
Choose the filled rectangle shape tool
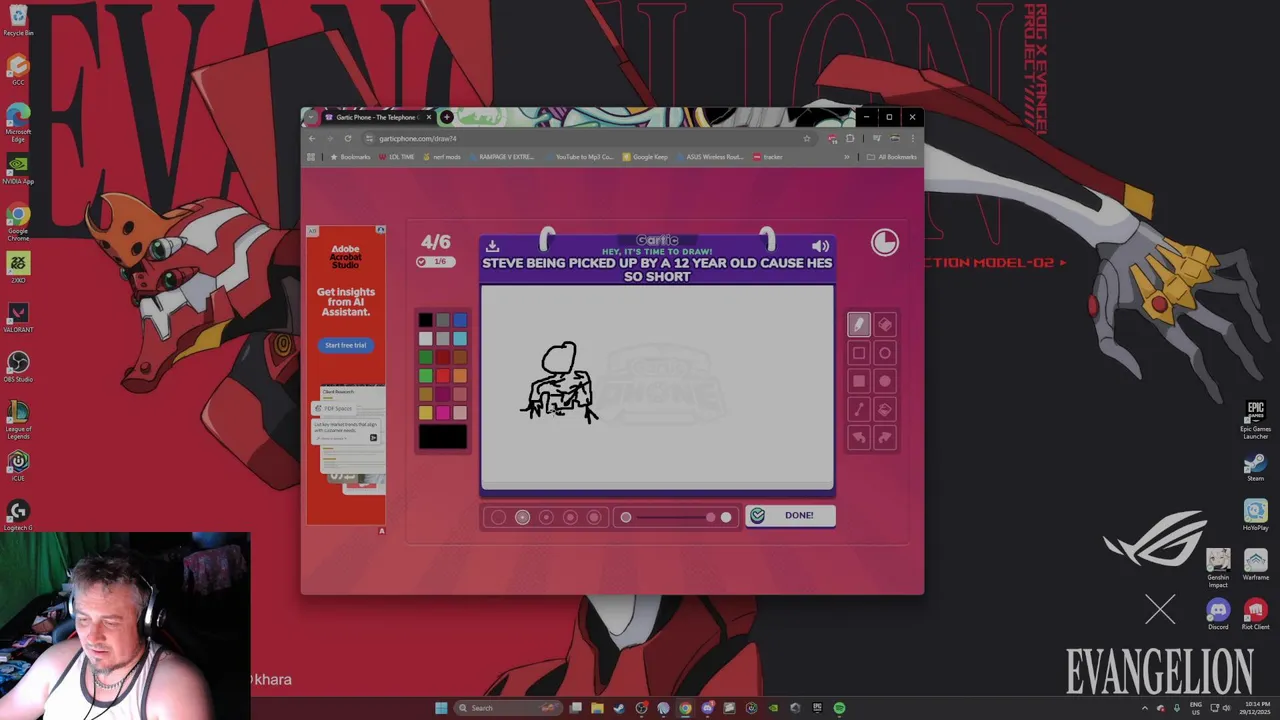click(858, 381)
